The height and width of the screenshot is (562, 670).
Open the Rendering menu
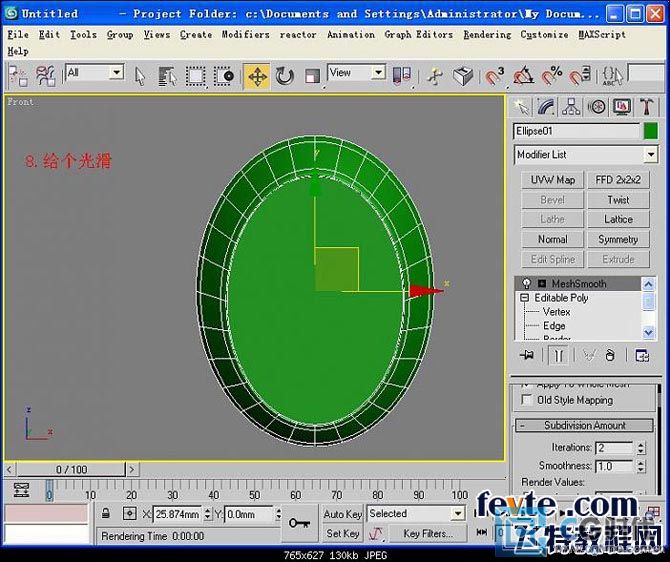(487, 35)
